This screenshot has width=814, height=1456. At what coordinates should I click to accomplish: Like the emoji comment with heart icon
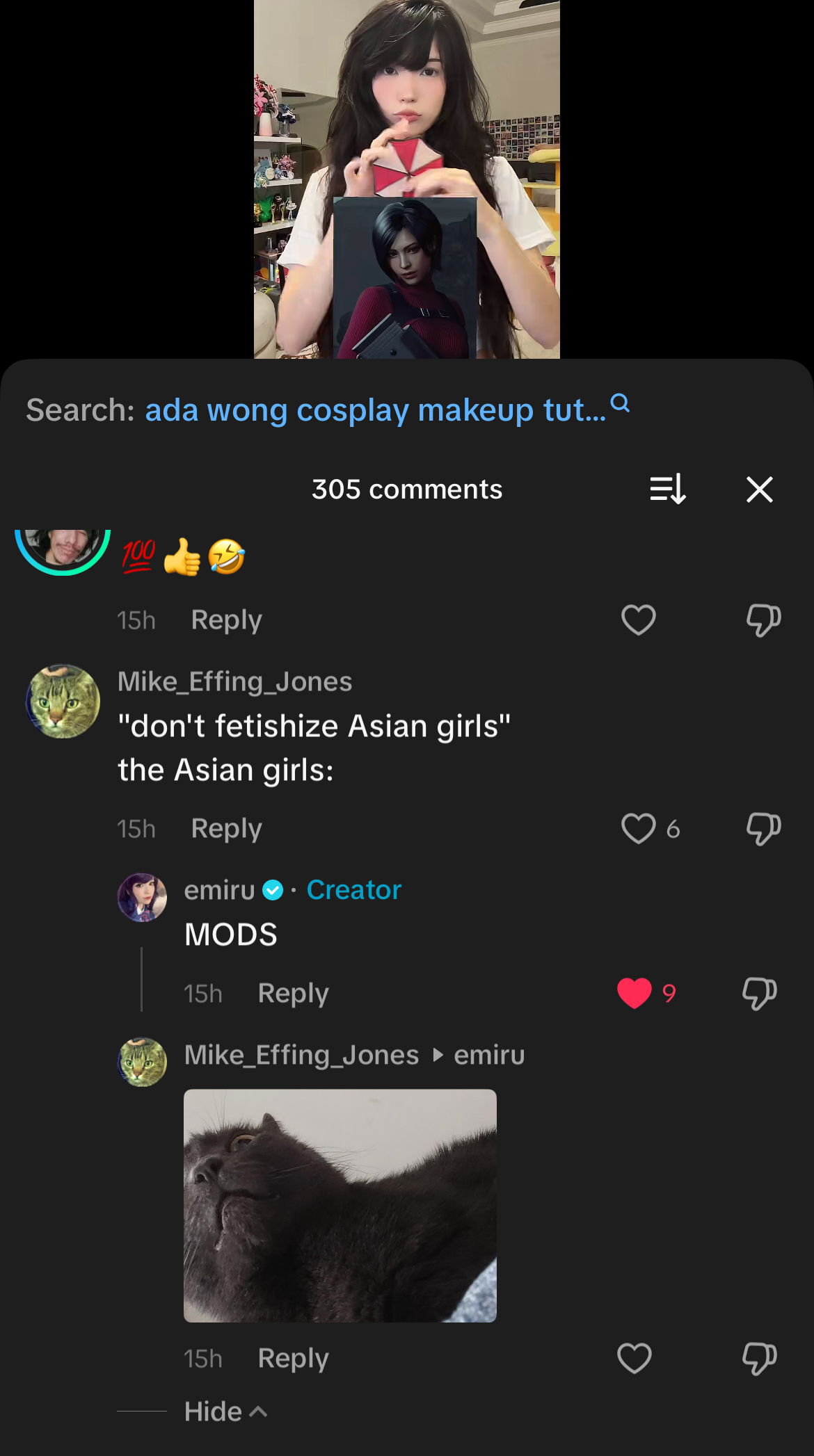coord(638,620)
